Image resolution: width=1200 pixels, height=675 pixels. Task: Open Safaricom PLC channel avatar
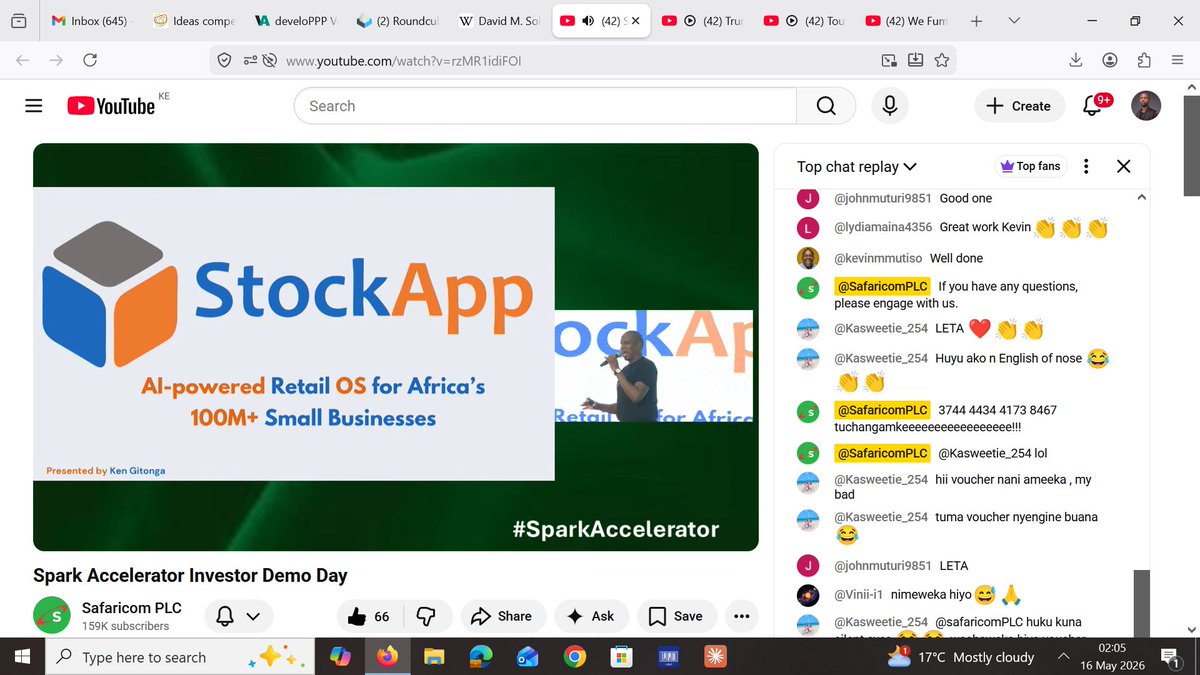[x=52, y=616]
